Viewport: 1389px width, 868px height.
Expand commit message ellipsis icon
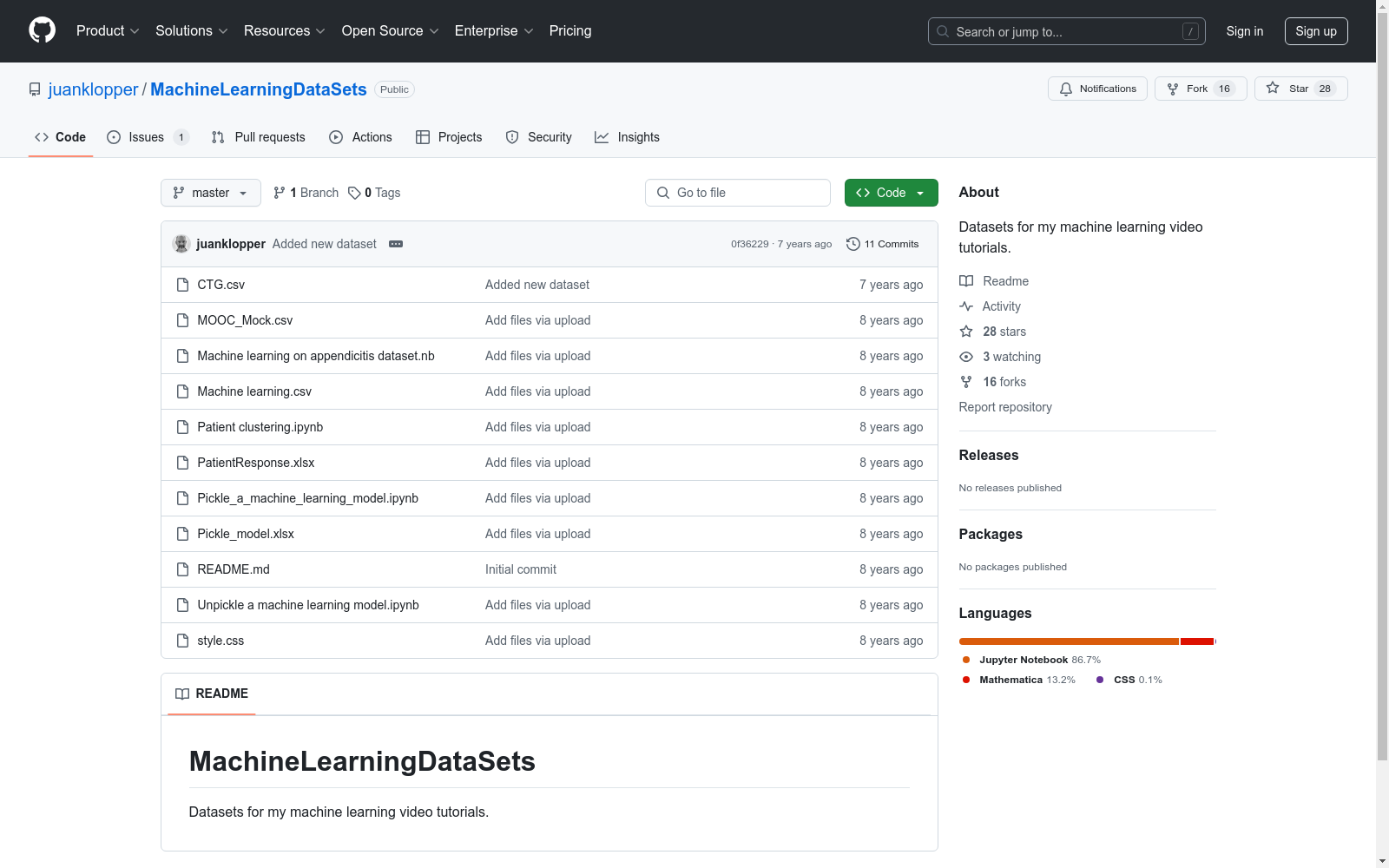click(396, 244)
